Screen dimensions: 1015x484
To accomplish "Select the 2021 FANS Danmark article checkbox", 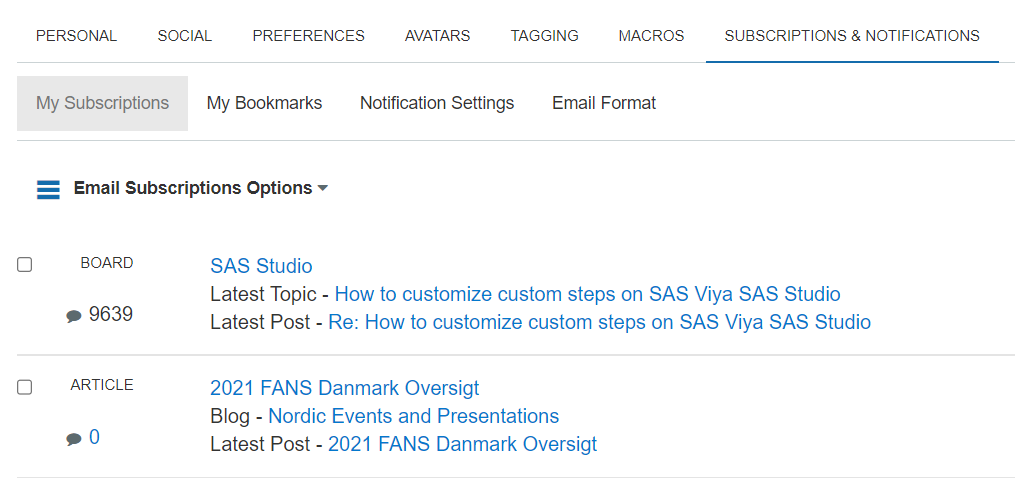I will [x=25, y=387].
